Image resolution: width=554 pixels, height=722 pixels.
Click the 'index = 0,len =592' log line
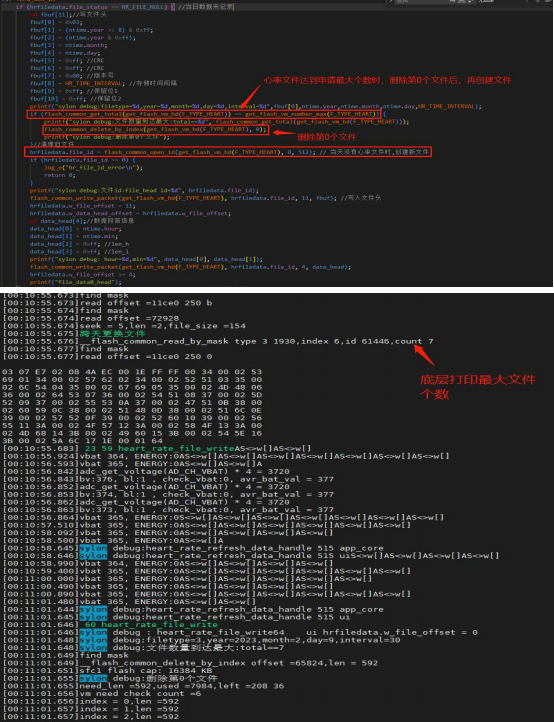91,701
